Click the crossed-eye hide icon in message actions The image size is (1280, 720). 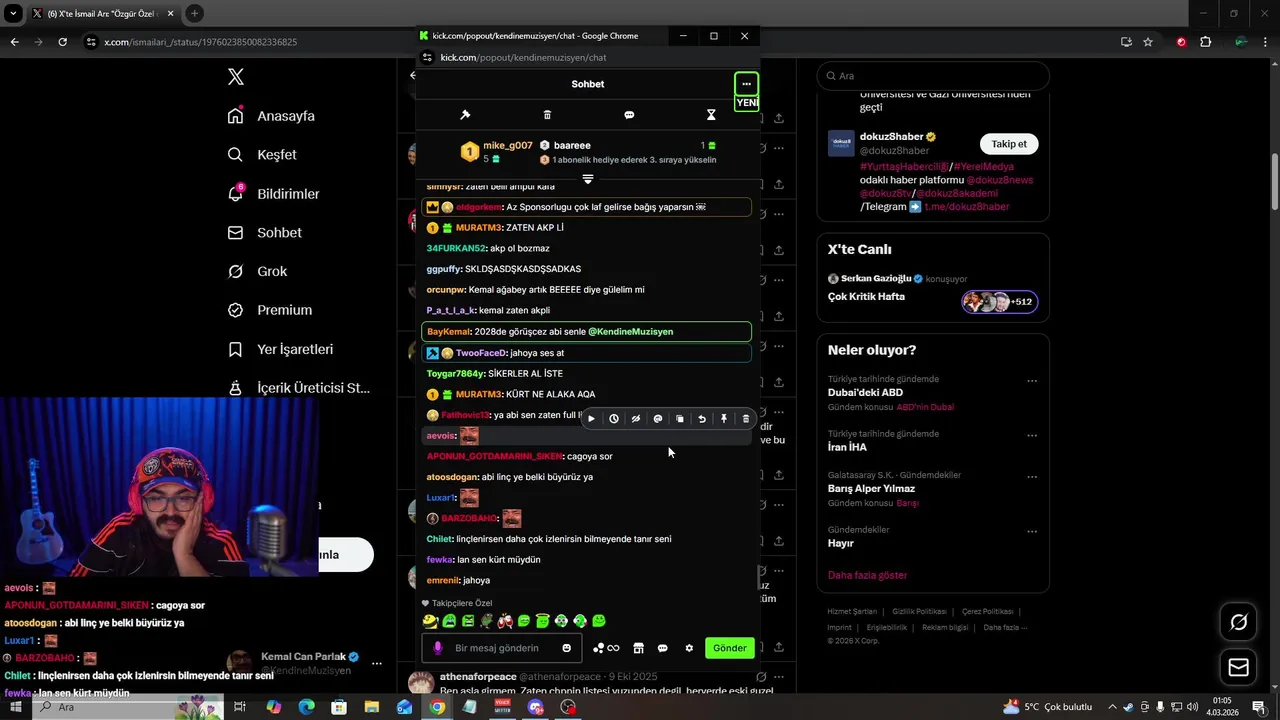636,419
